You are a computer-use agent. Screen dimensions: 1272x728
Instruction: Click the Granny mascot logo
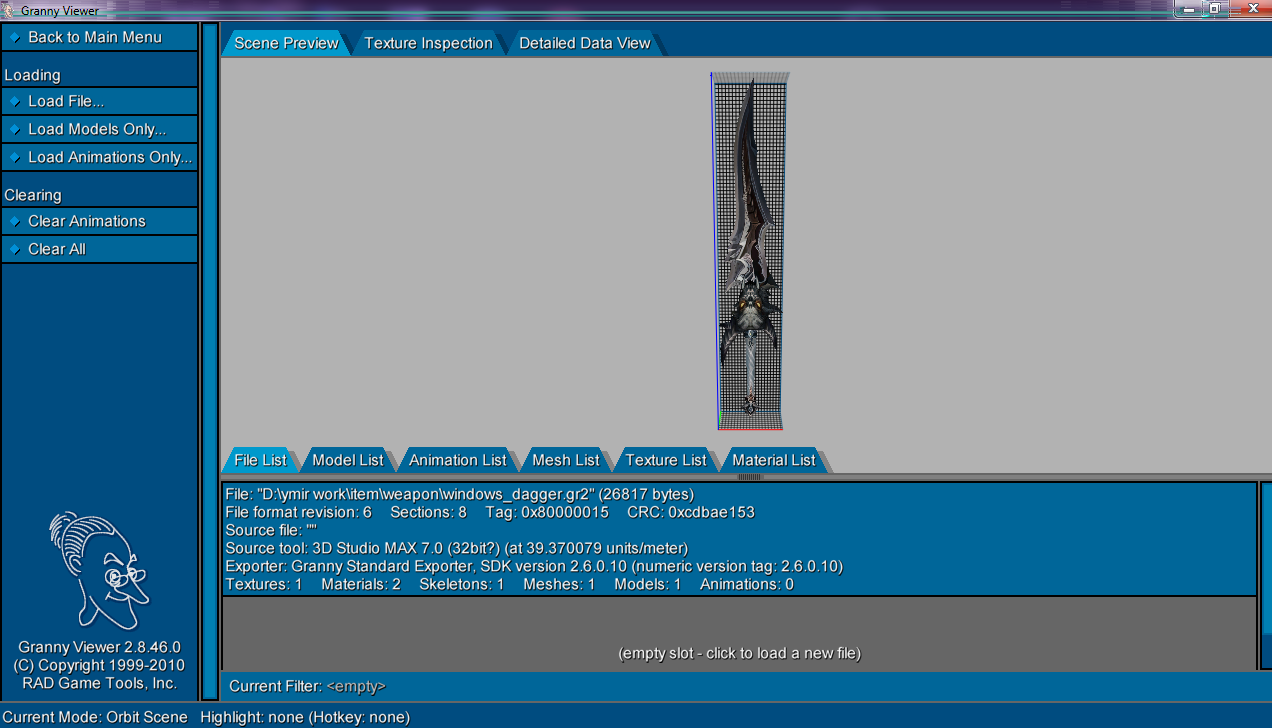click(98, 570)
